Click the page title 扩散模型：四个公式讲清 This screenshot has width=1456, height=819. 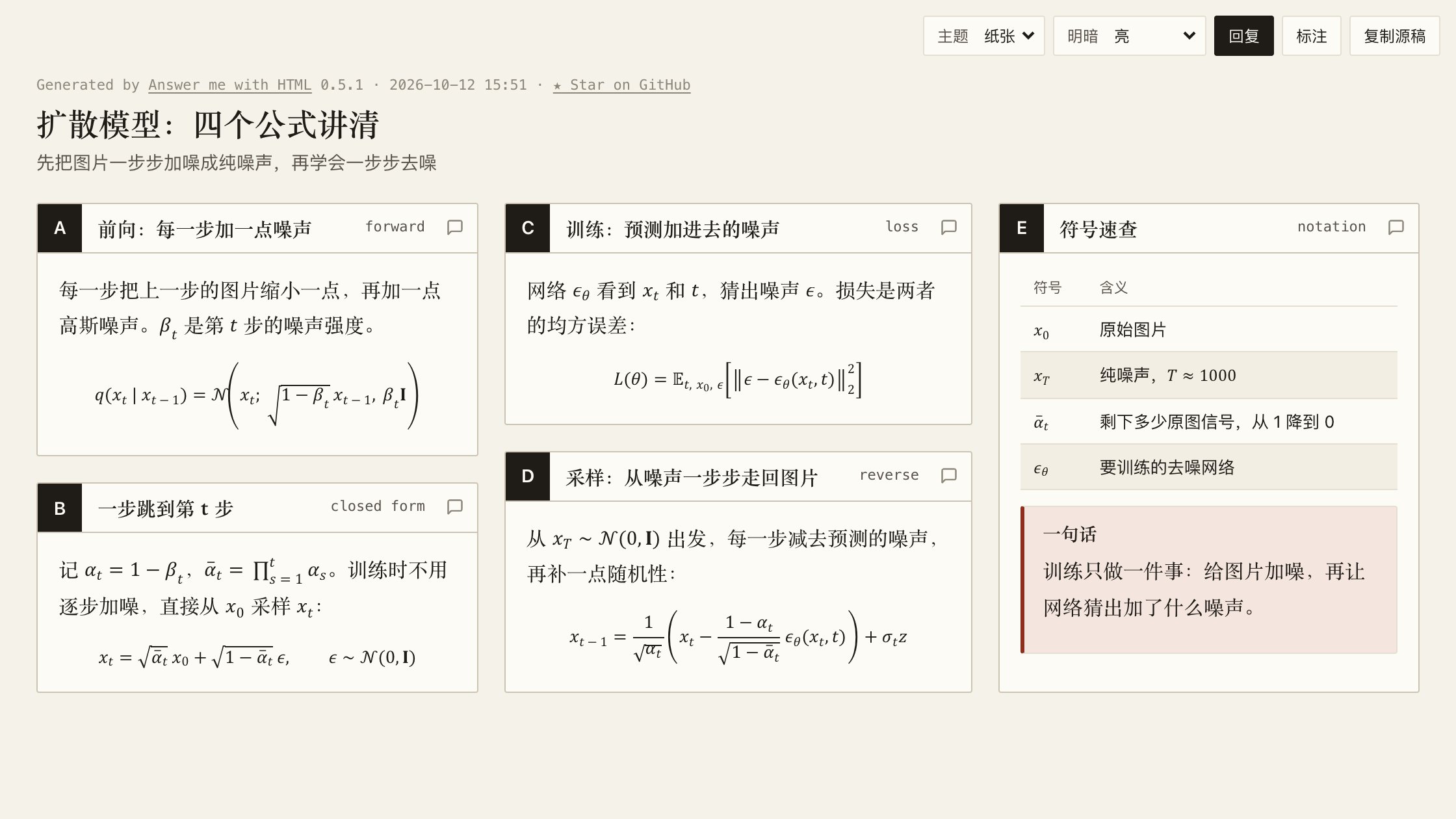pyautogui.click(x=208, y=125)
